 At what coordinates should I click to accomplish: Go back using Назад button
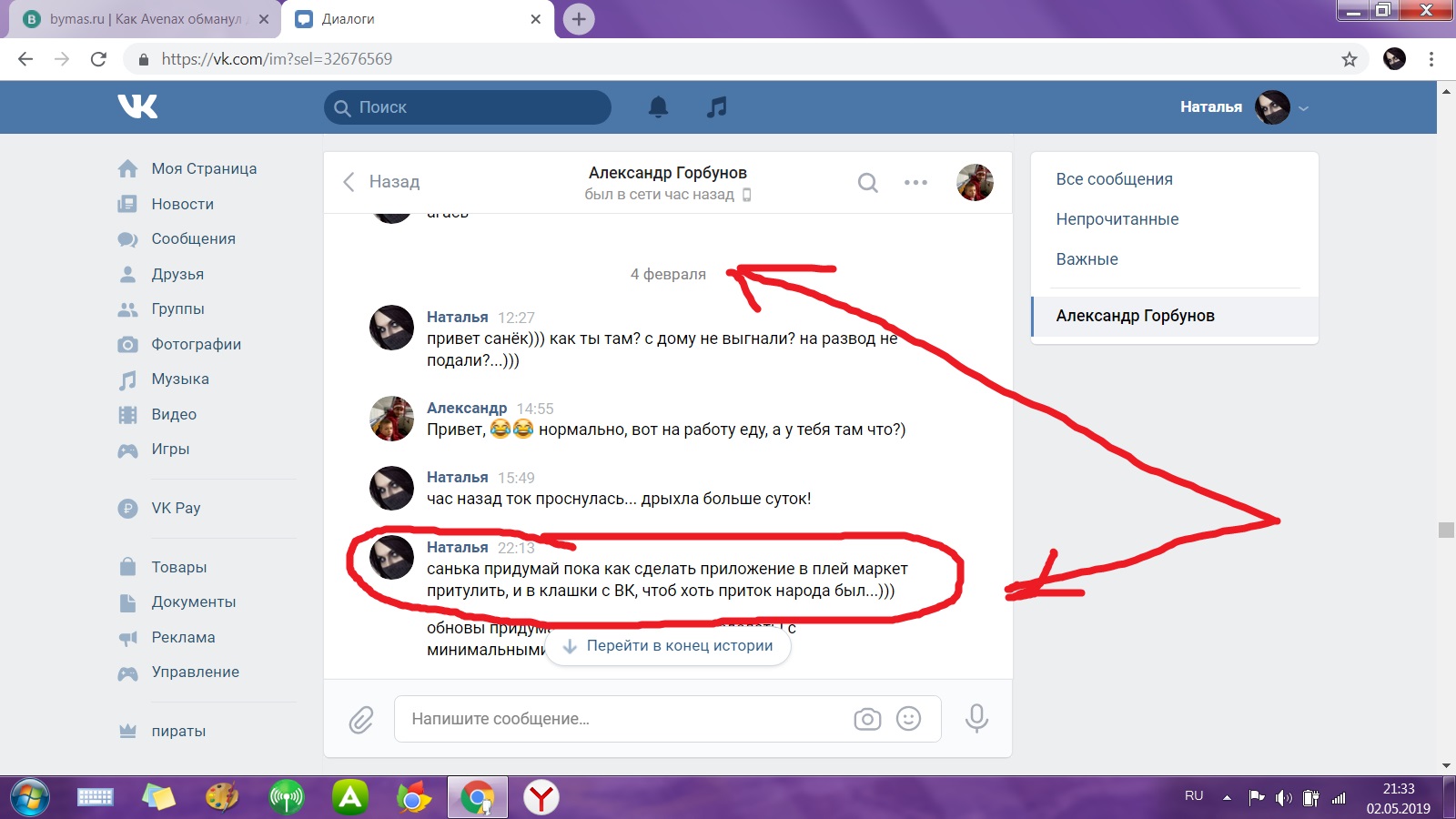381,182
